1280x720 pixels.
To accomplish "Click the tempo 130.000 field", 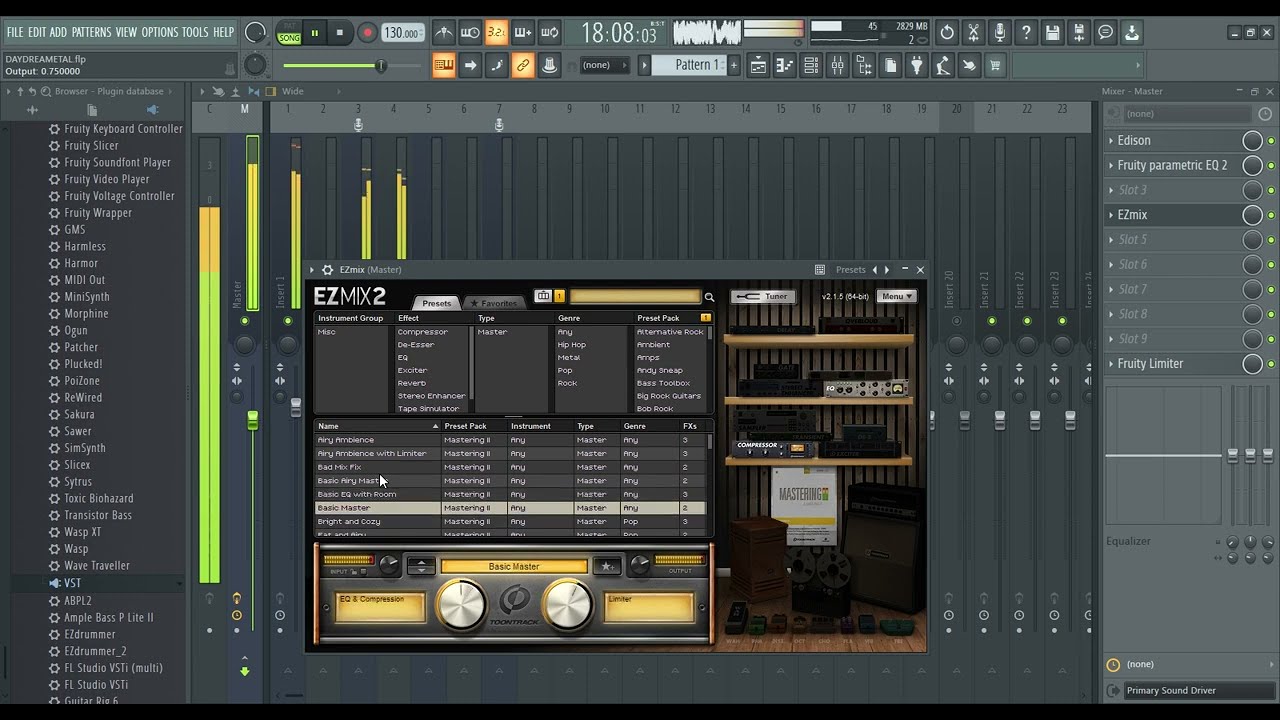I will point(402,33).
